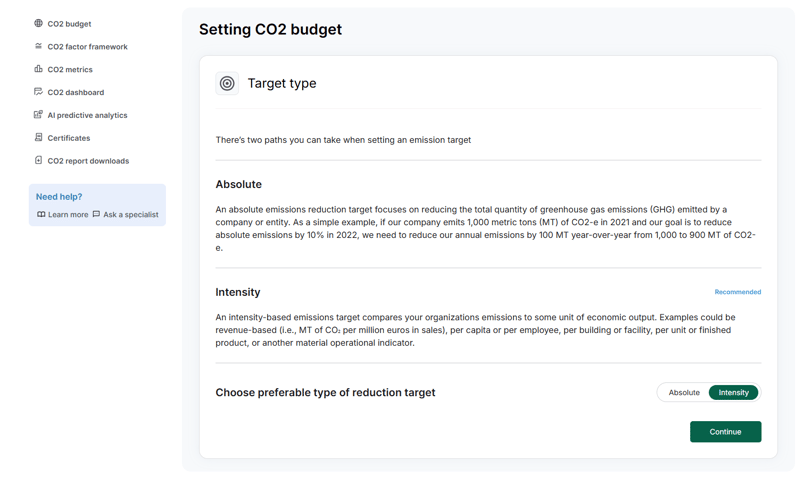Click the Ask a specialist link
This screenshot has width=811, height=487.
(130, 215)
